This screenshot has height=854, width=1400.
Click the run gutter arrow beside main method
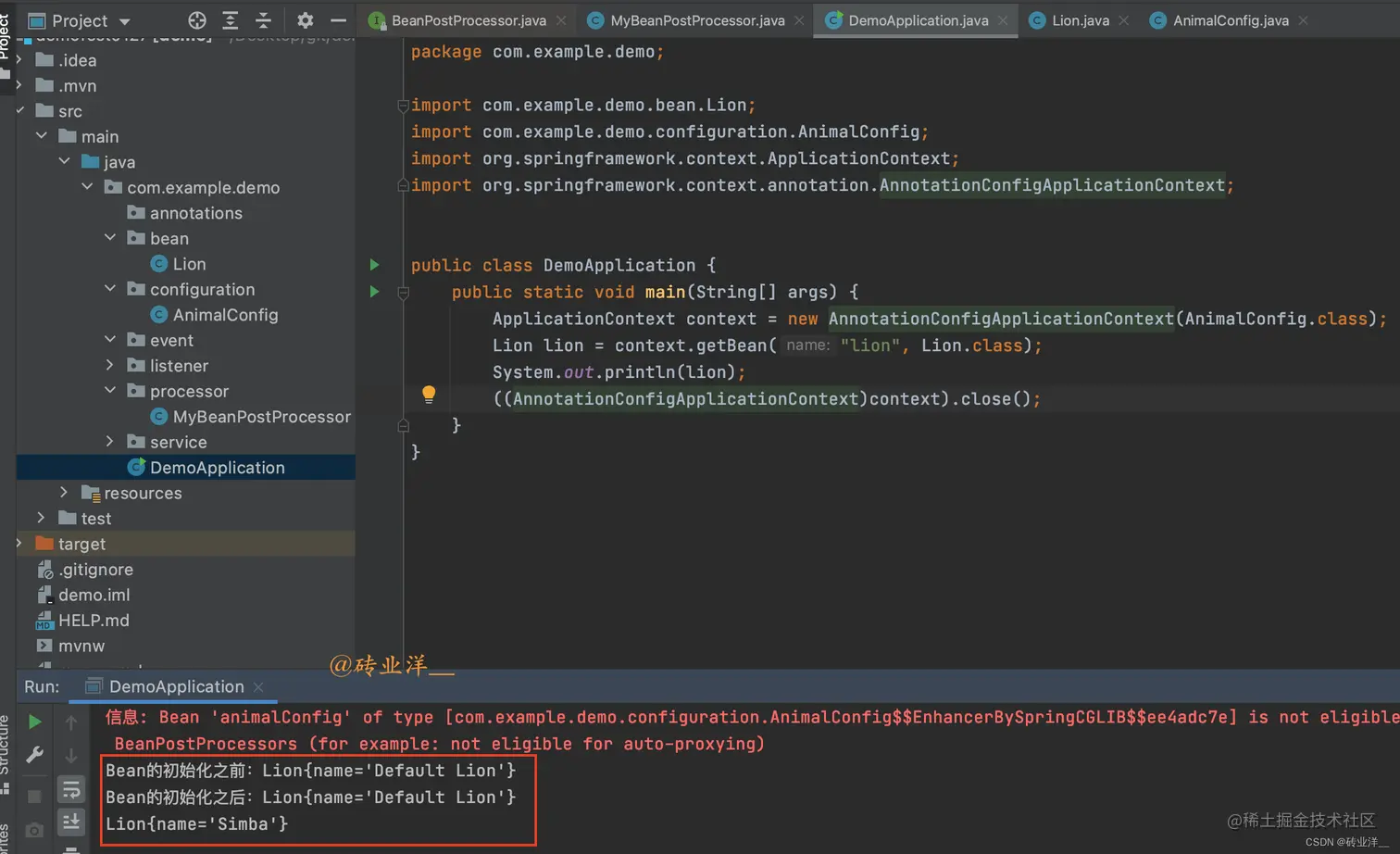click(x=374, y=292)
